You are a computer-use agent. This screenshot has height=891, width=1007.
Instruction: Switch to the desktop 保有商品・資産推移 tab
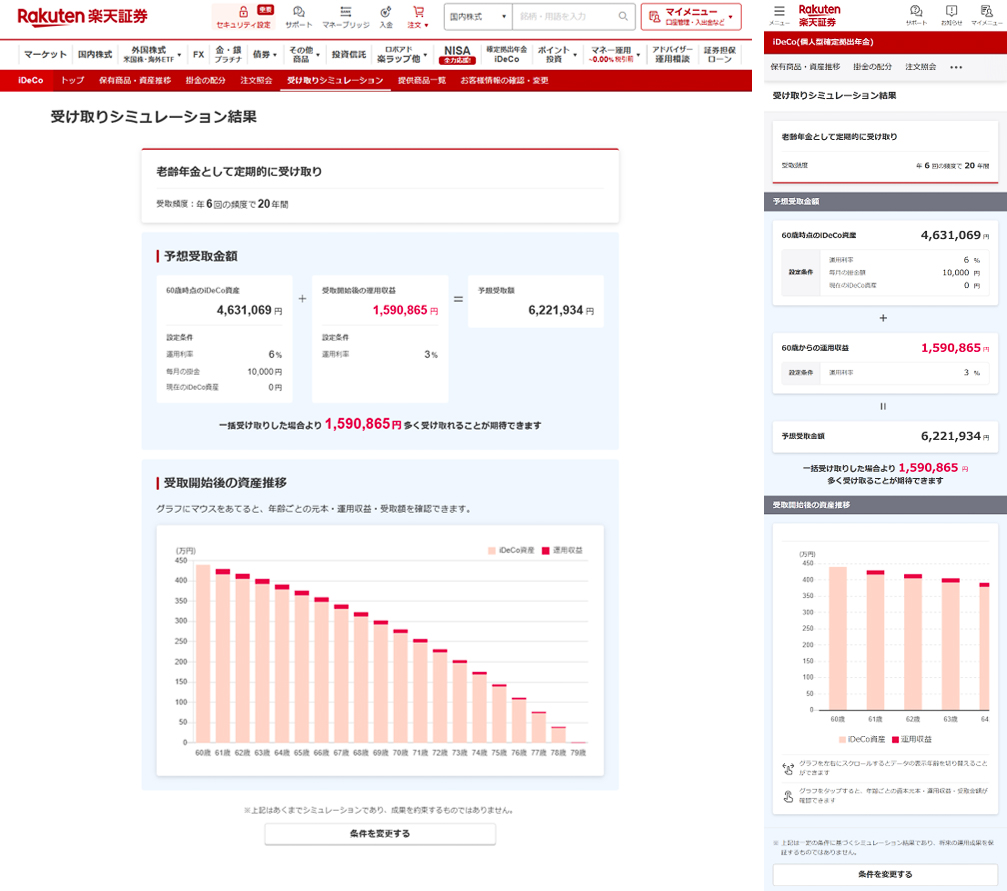135,80
